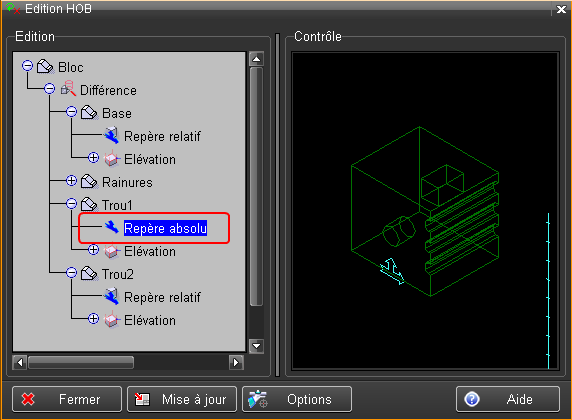Collapse the Différence node
Screen dimensions: 572x420
coord(50,89)
